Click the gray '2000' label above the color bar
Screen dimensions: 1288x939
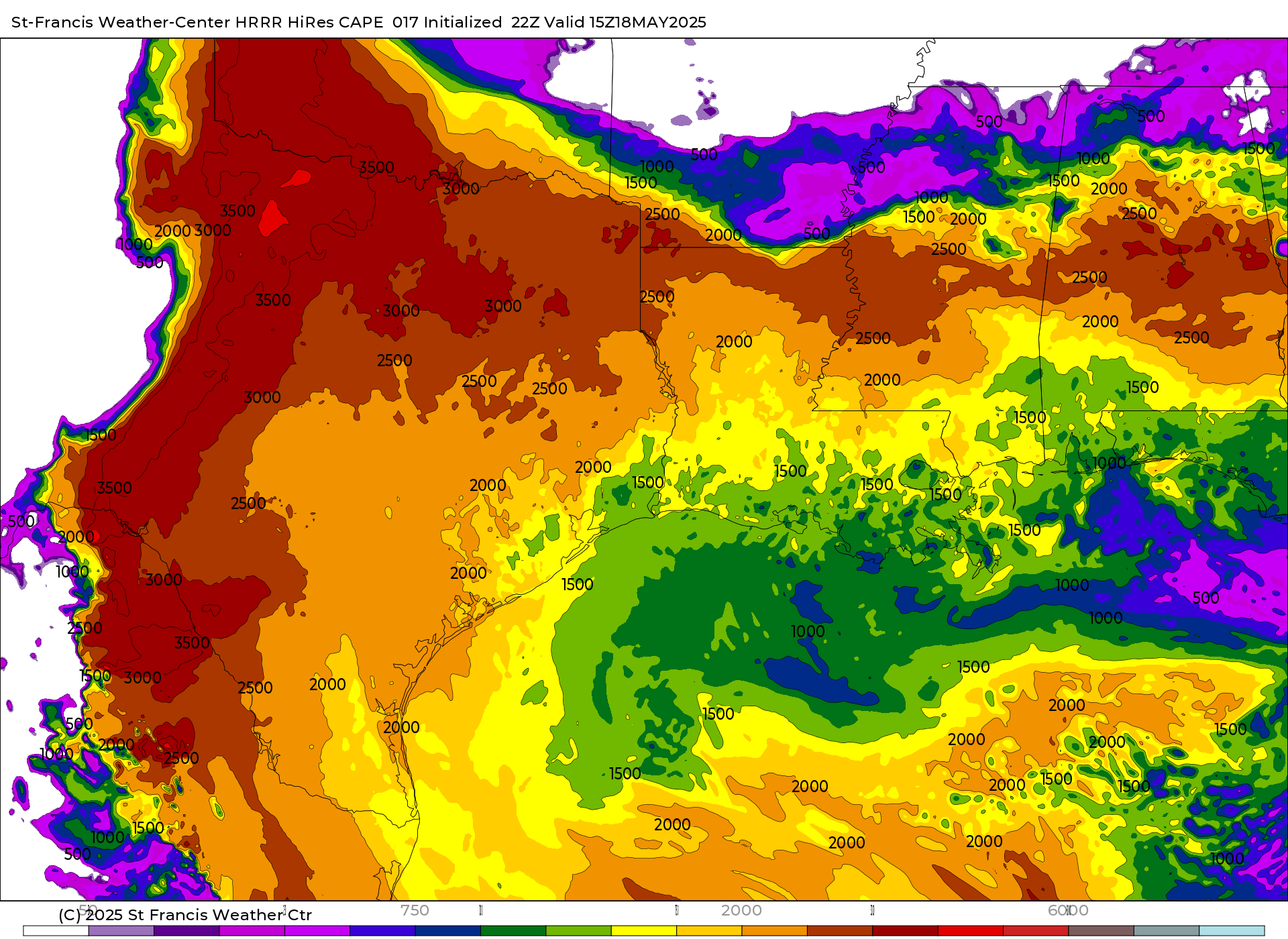point(741,910)
